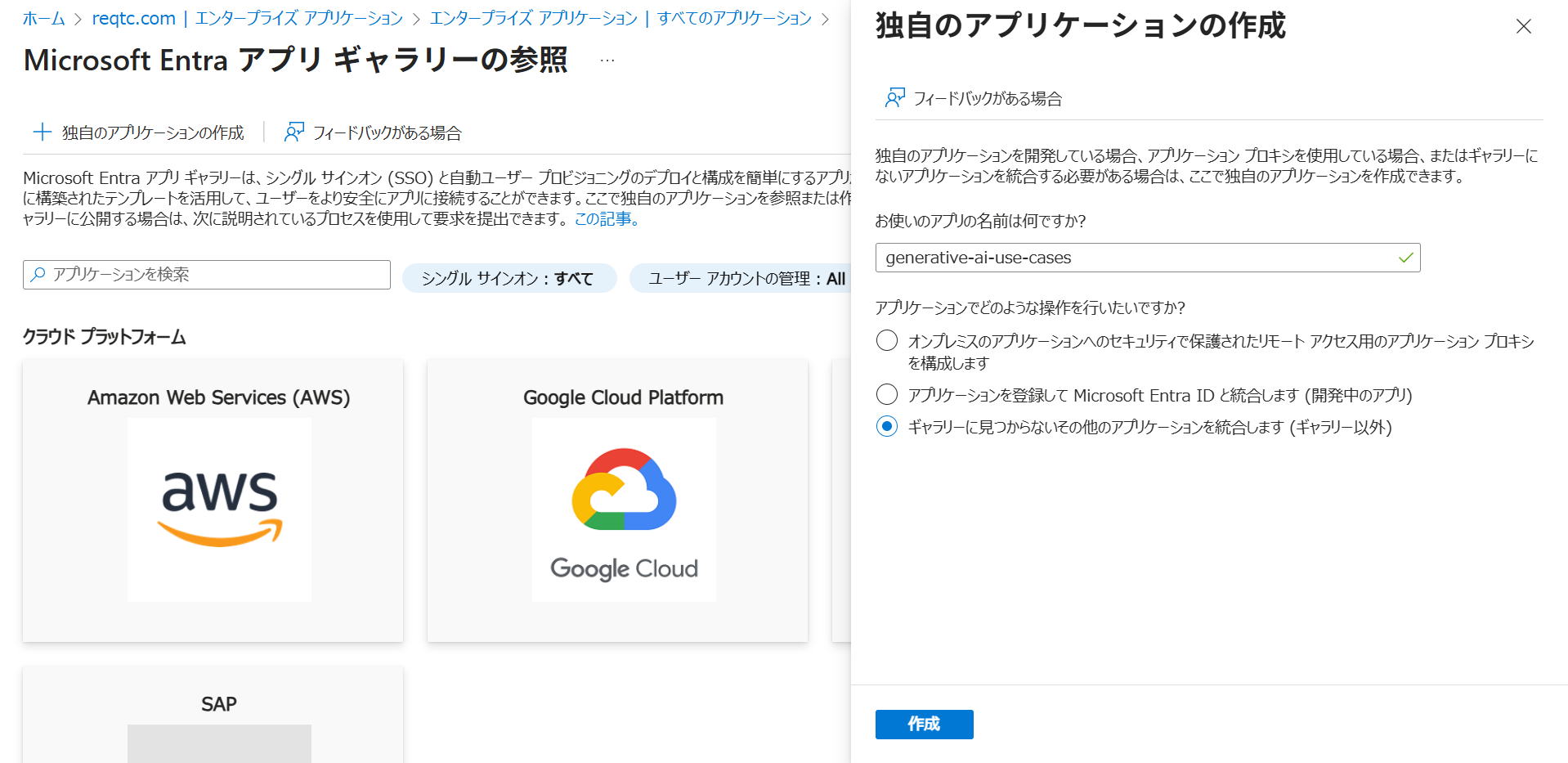This screenshot has width=1568, height=763.
Task: Close the create application panel with X
Action: (1523, 26)
